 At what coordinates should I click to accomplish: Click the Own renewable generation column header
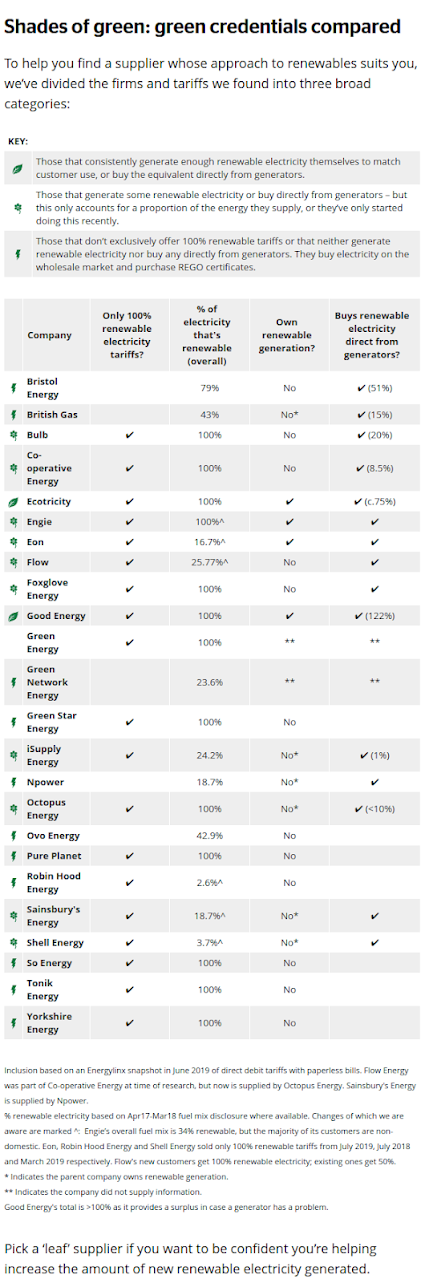(289, 335)
